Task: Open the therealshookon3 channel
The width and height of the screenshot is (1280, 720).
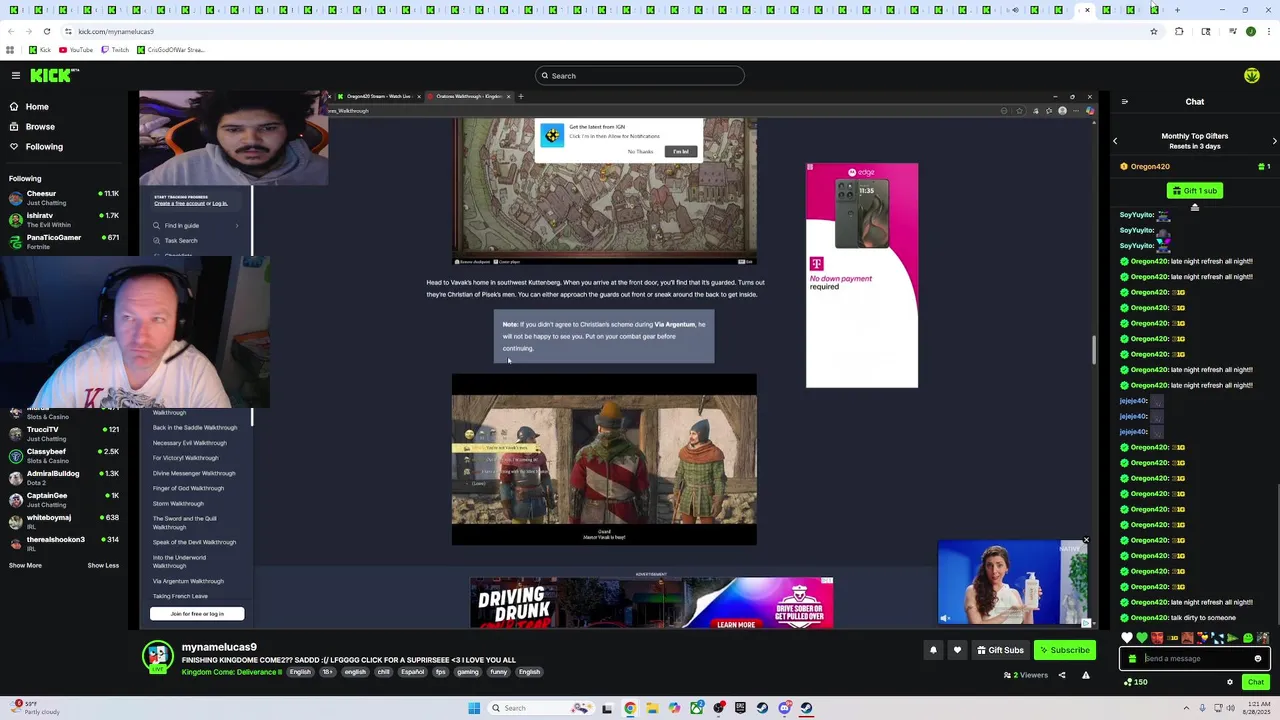Action: [x=63, y=543]
